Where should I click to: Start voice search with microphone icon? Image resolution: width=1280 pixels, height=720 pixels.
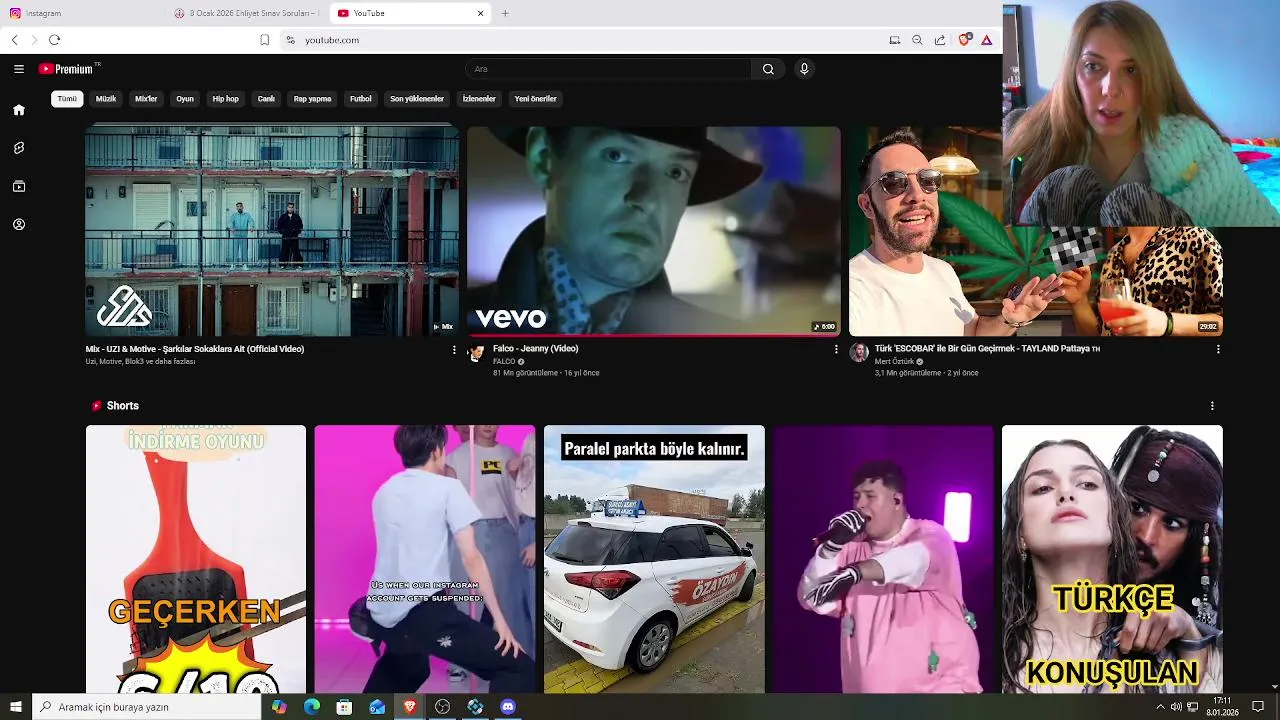(804, 69)
